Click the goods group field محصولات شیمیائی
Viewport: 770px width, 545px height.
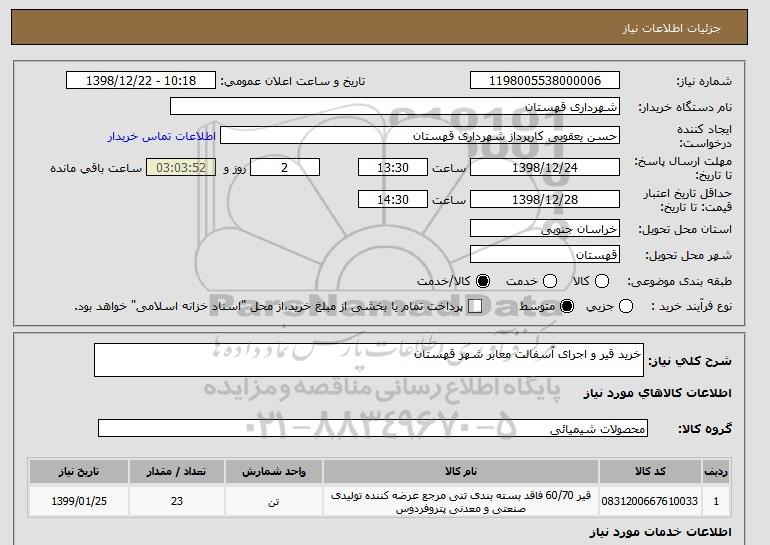[373, 428]
